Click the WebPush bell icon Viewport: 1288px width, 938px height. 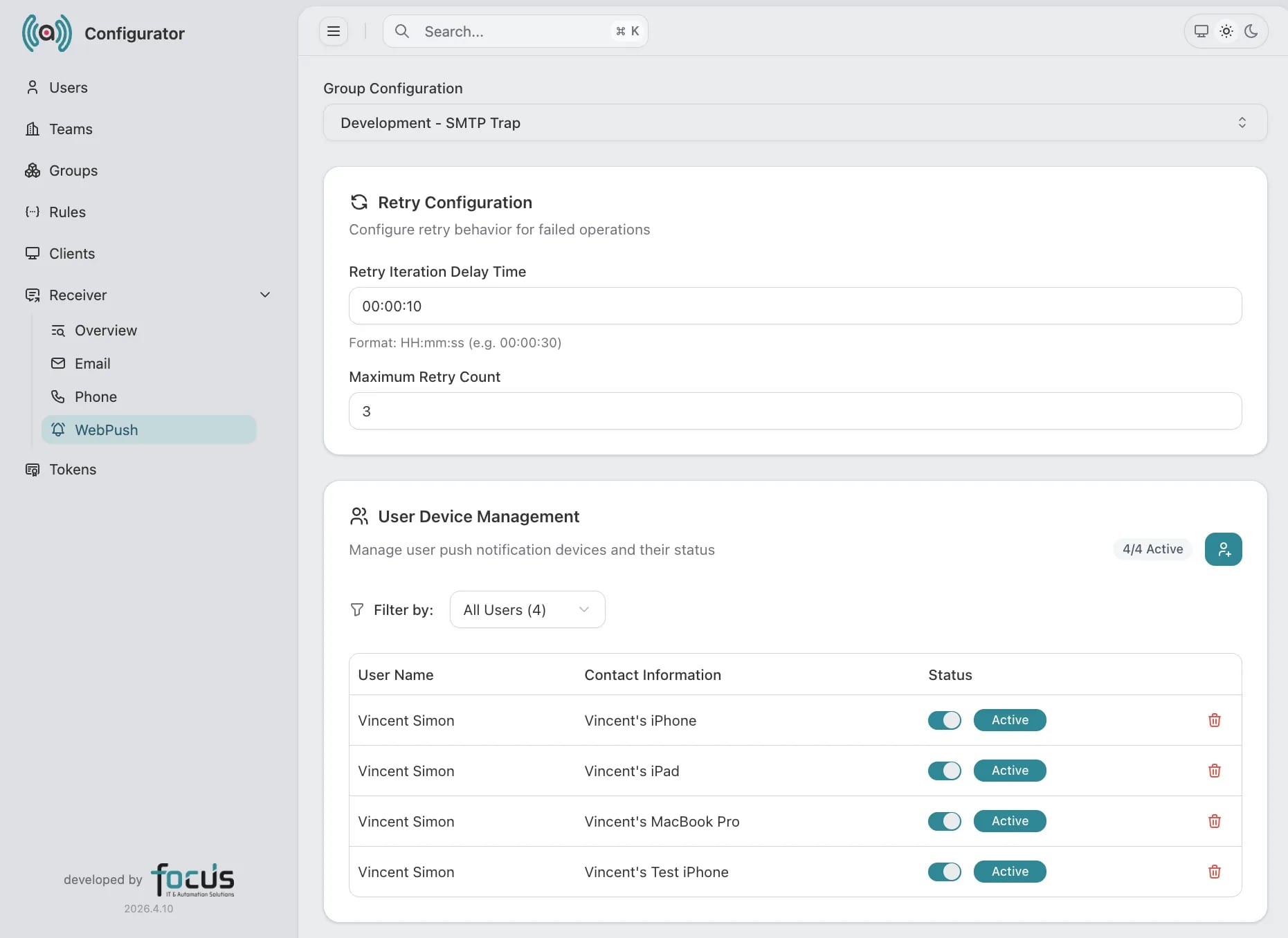tap(58, 430)
